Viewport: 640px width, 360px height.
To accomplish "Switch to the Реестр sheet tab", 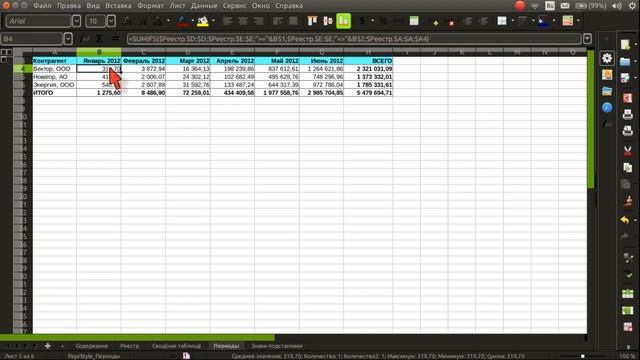I will 130,346.
